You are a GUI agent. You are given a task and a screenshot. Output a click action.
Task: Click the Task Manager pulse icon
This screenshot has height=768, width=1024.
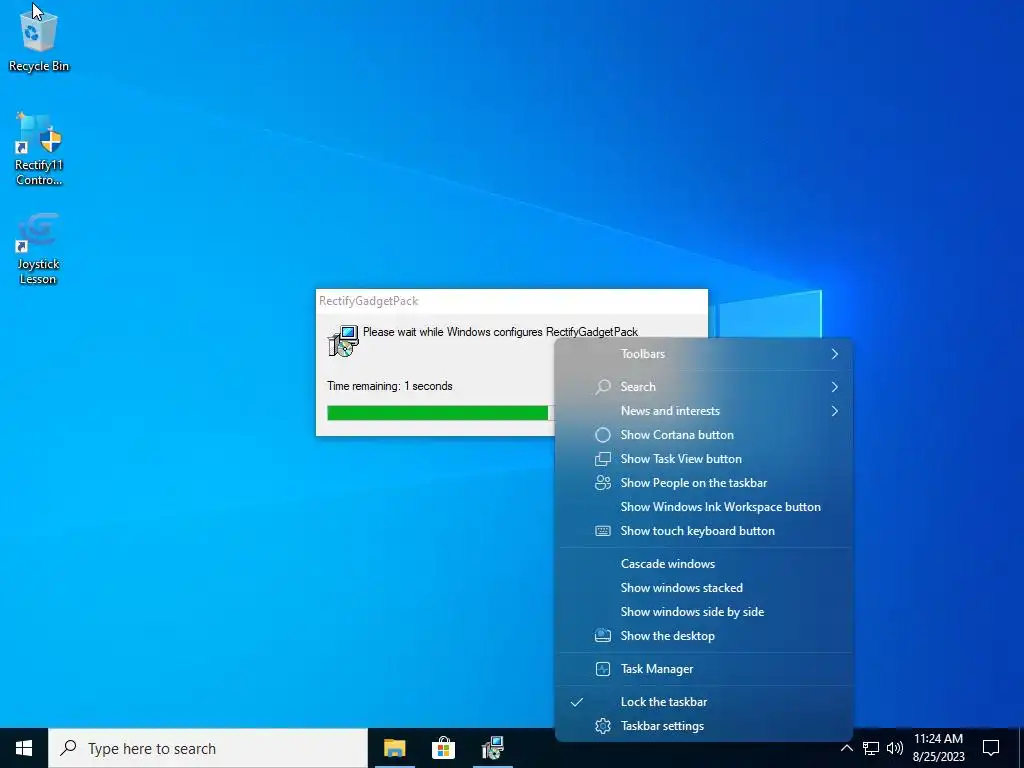(603, 669)
